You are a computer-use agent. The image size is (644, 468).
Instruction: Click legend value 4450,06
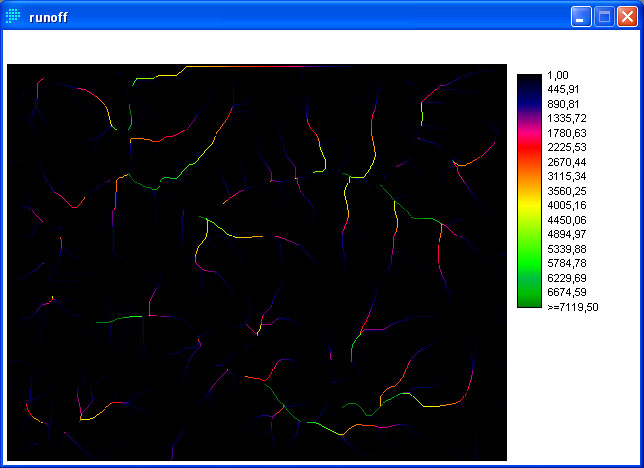tap(567, 220)
